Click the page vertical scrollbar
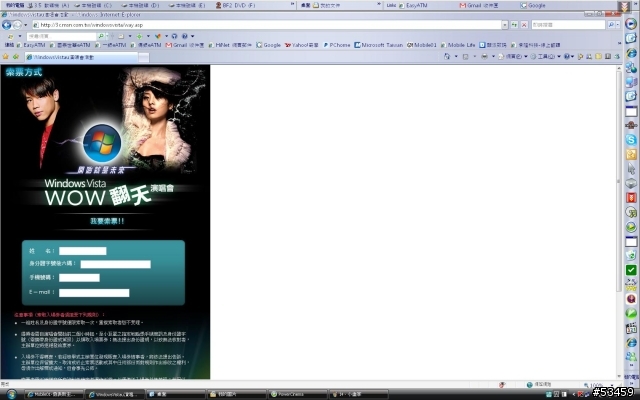 tap(619, 180)
